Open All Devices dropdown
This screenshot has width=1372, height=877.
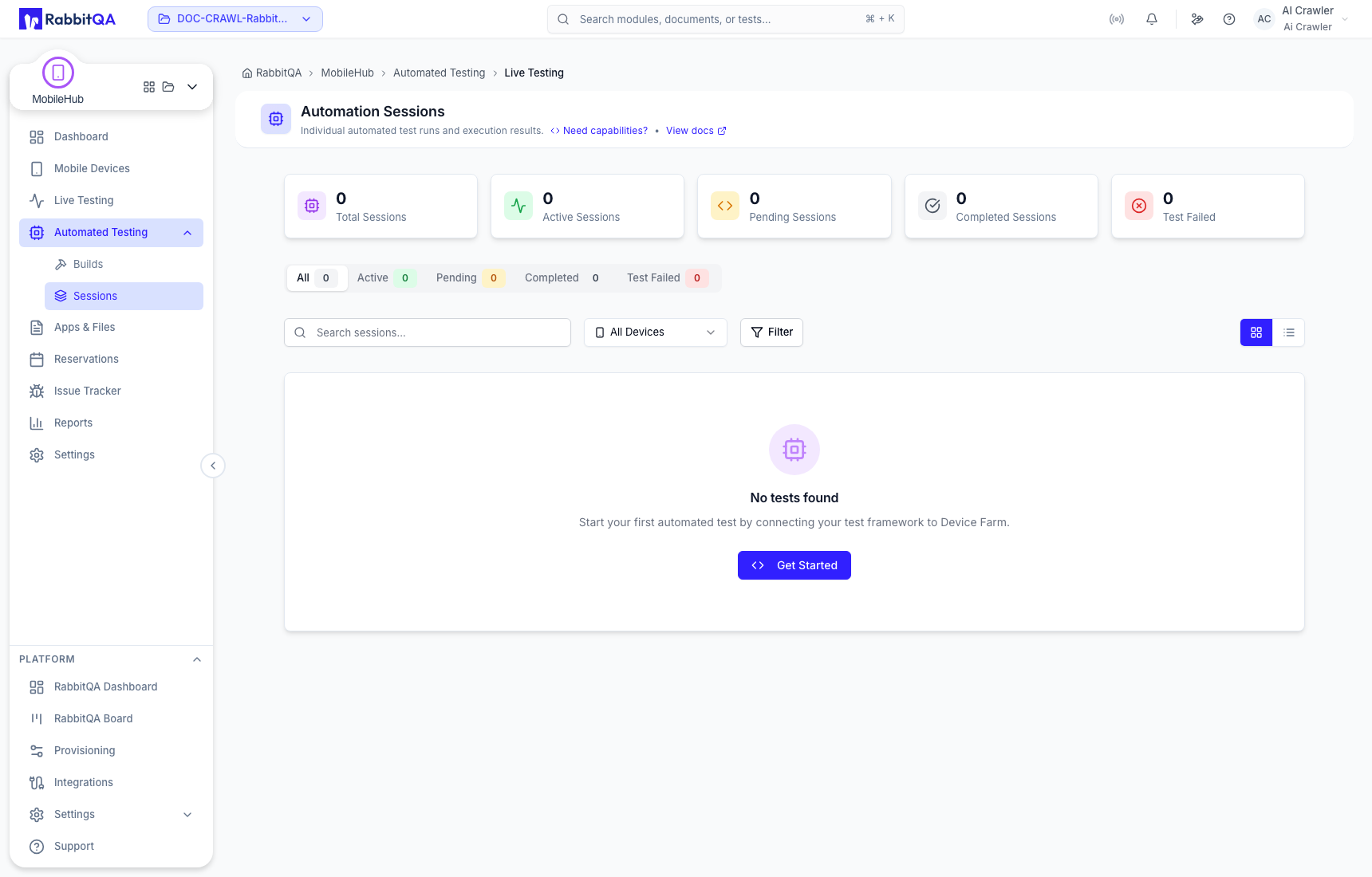[x=656, y=332]
